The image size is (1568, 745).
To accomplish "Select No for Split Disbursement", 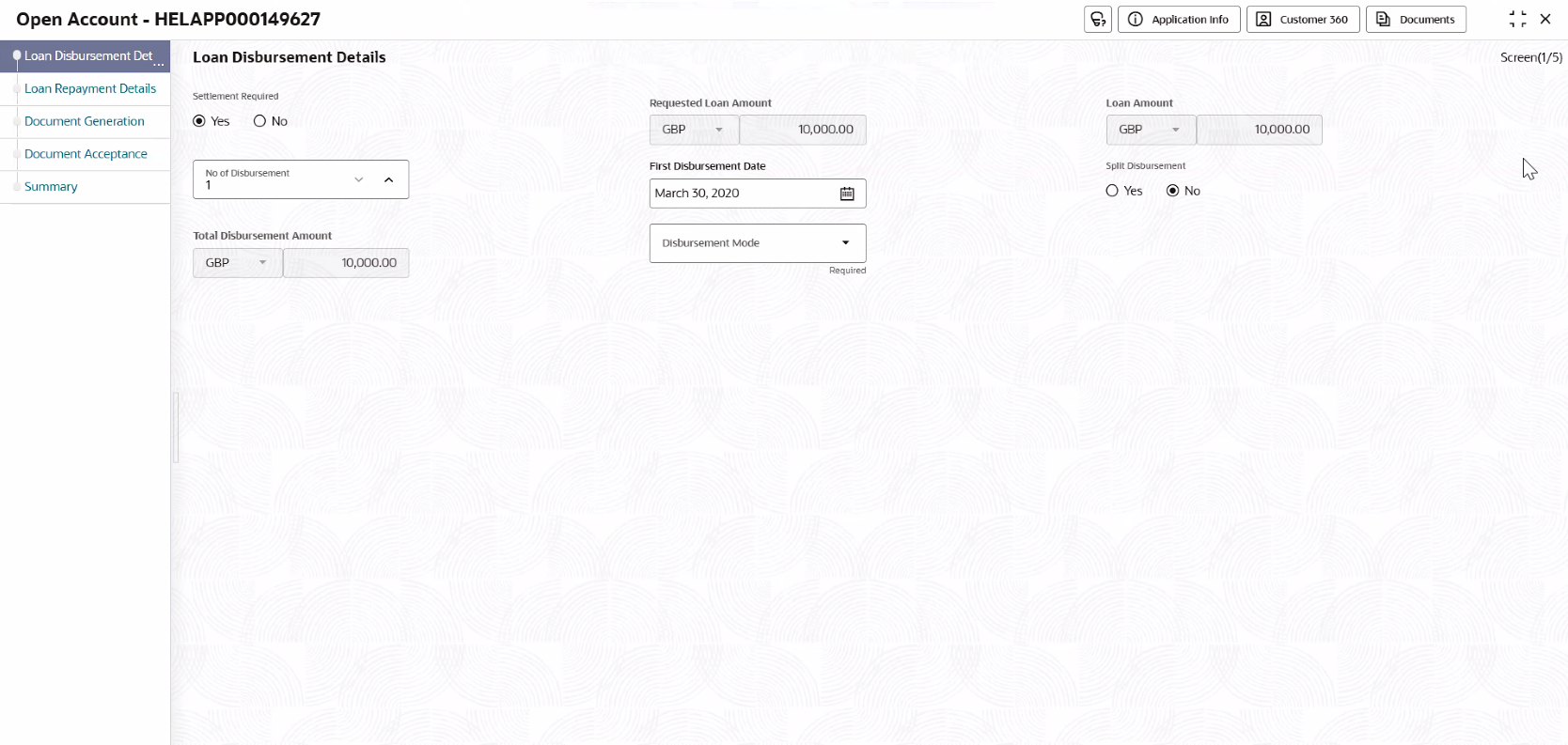I will (1172, 191).
